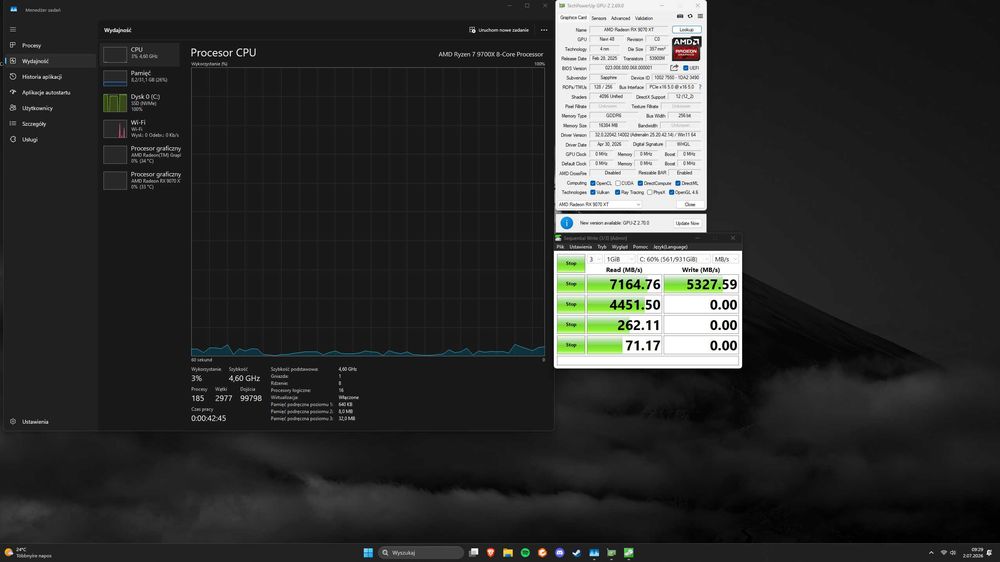
Task: Toggle DirectML checkbox in GPU-Z
Action: pos(678,183)
